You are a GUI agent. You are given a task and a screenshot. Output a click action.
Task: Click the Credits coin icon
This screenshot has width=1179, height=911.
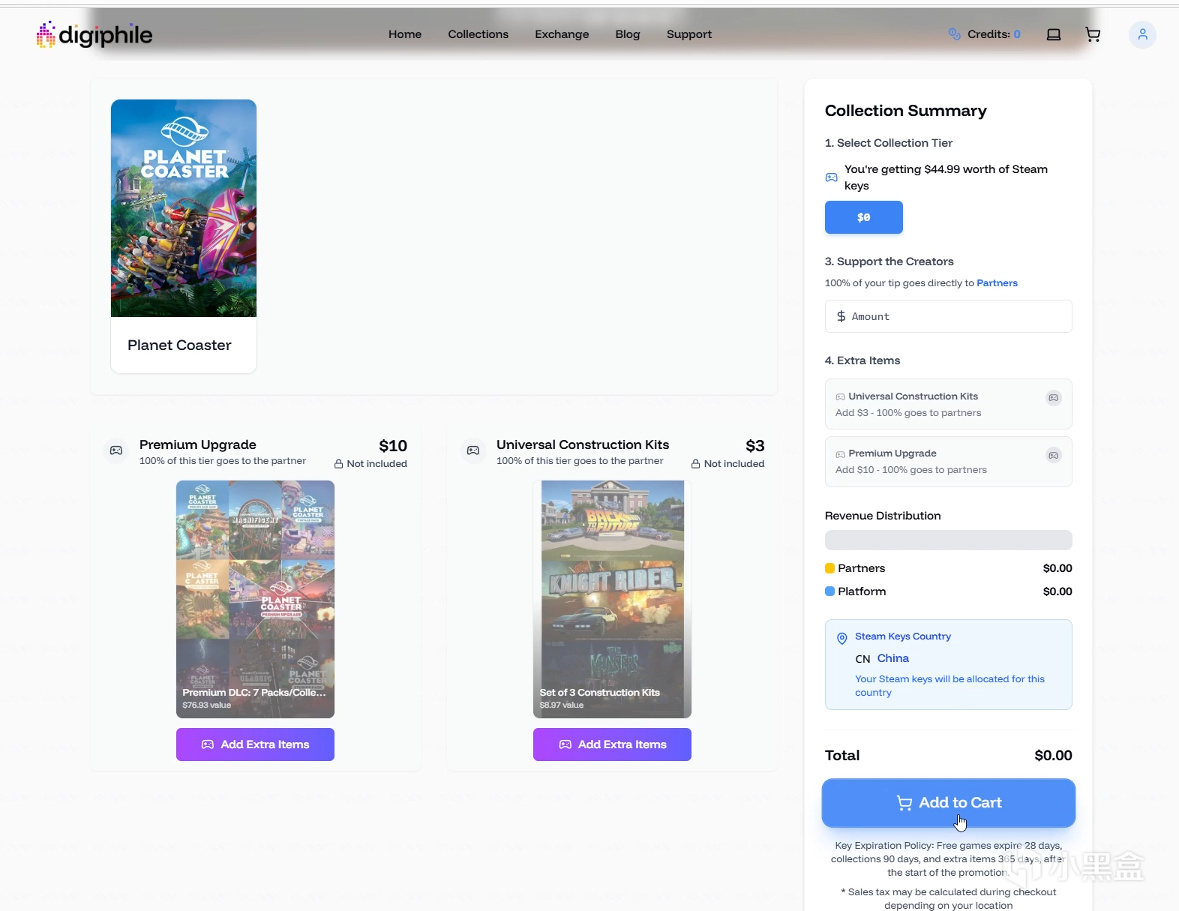click(954, 34)
